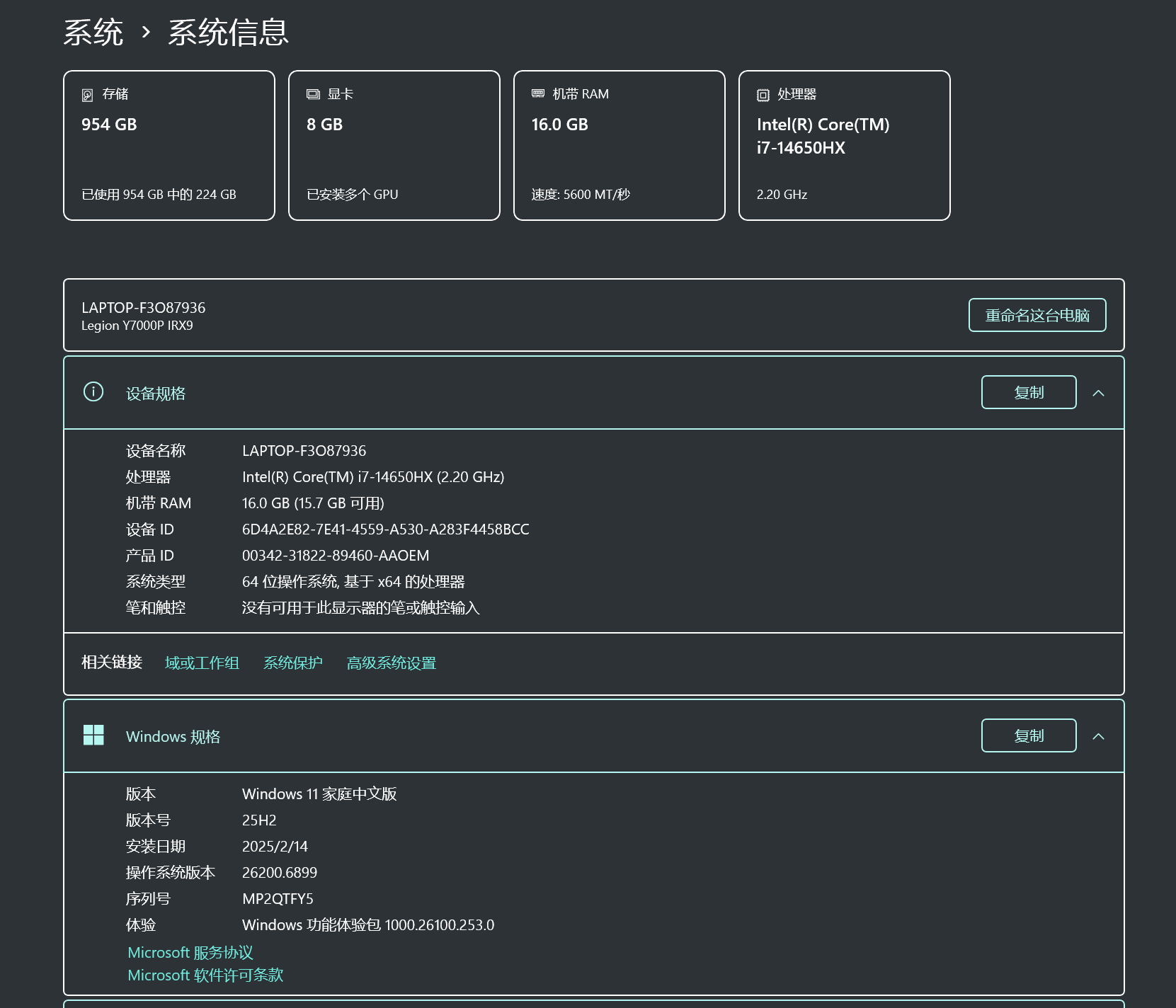Click the installed RAM icon
The image size is (1176, 1008).
tap(538, 93)
